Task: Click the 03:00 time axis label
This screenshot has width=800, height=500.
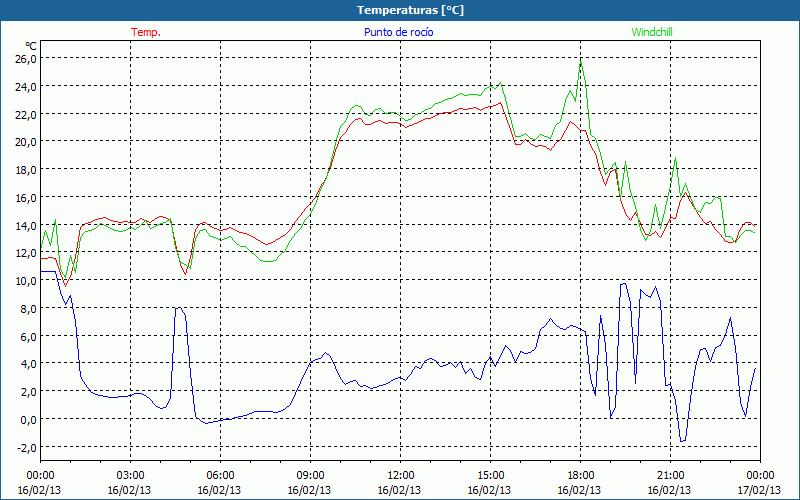Action: pos(130,476)
